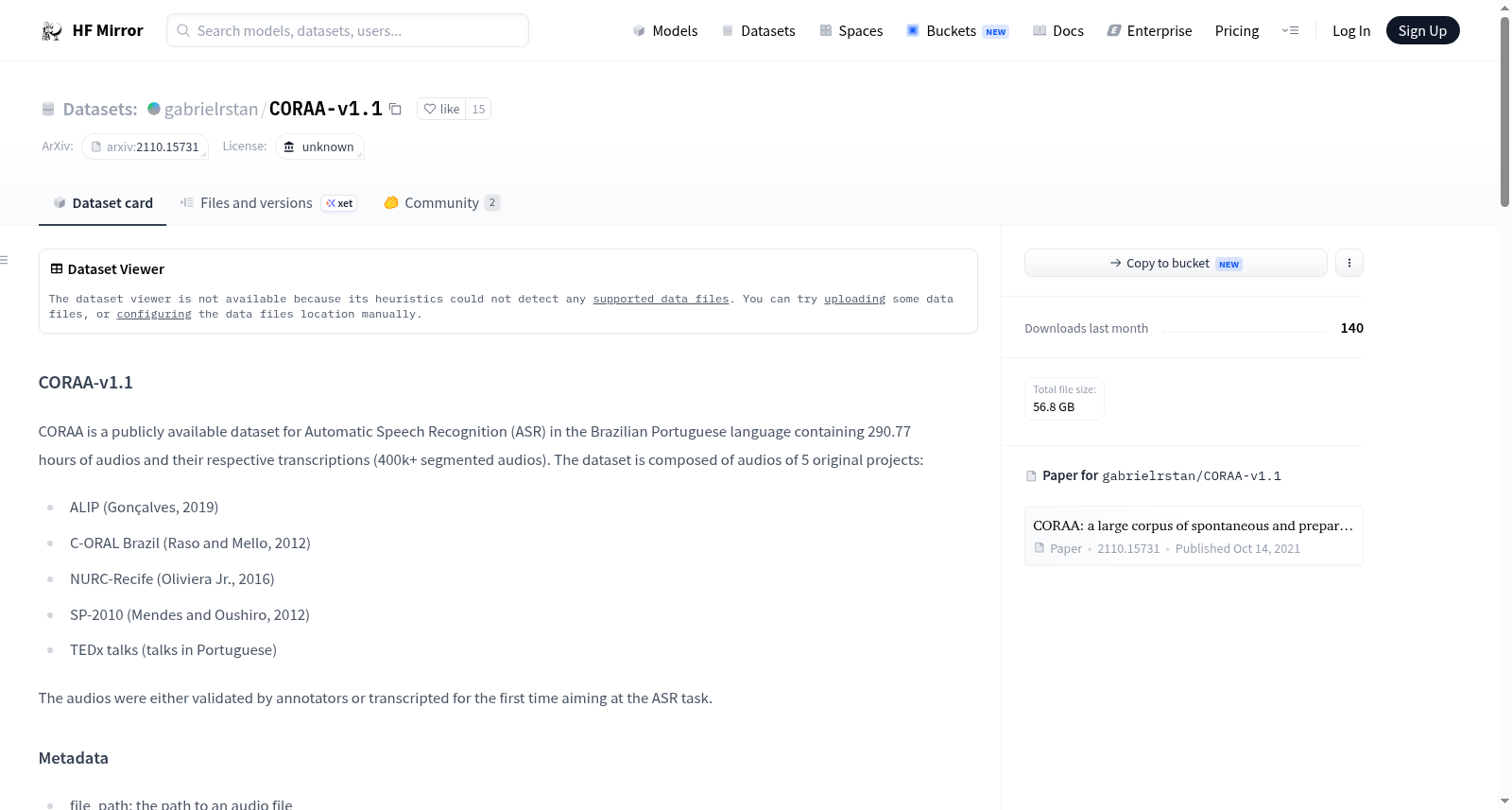Open the Buckets page

[x=957, y=30]
